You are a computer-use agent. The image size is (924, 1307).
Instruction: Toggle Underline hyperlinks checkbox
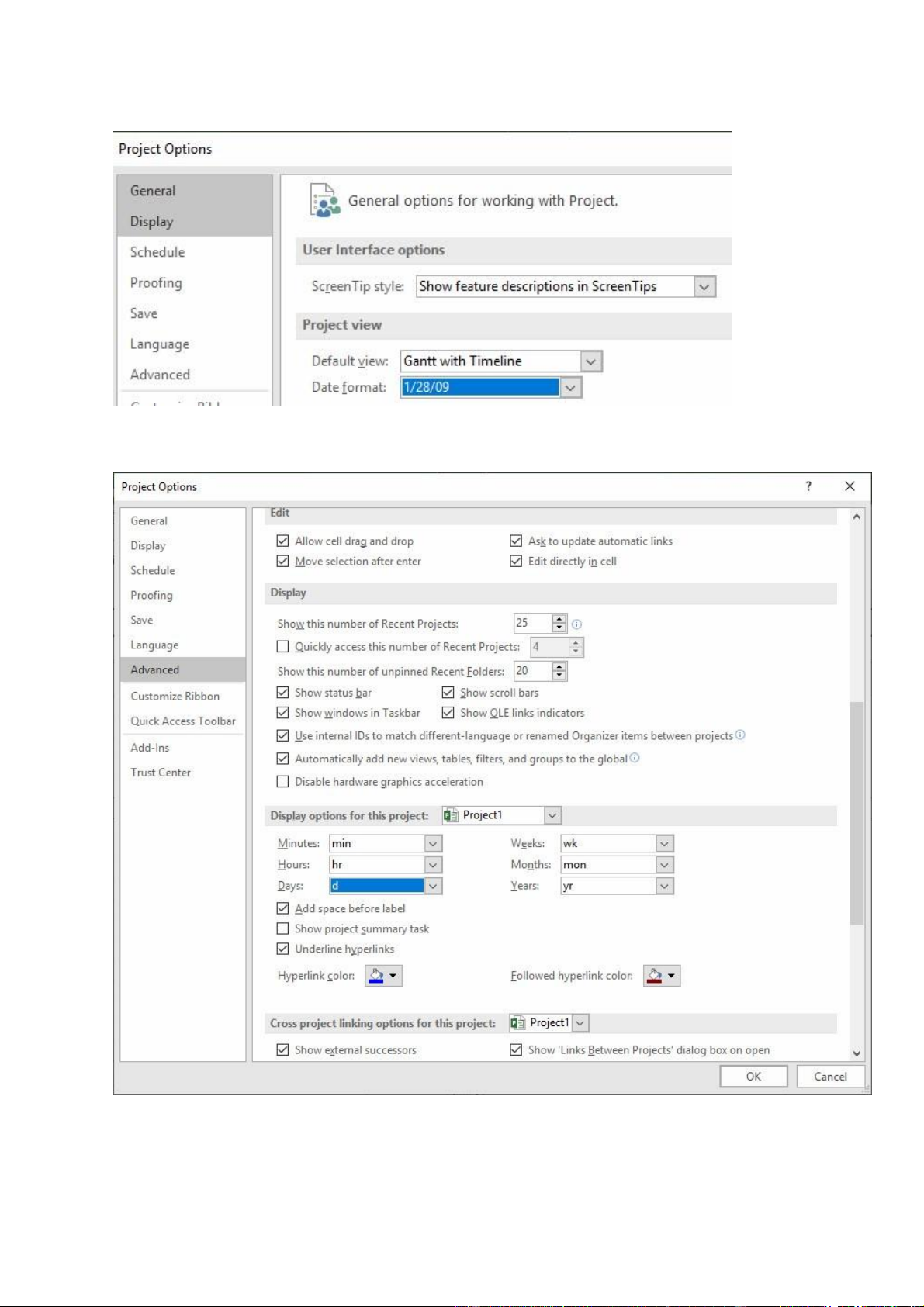(283, 949)
